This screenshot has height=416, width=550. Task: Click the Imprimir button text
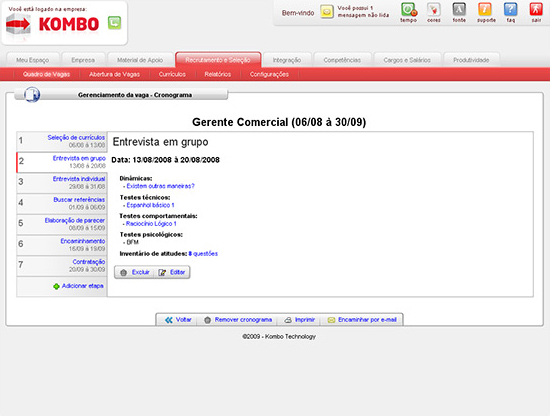point(305,320)
